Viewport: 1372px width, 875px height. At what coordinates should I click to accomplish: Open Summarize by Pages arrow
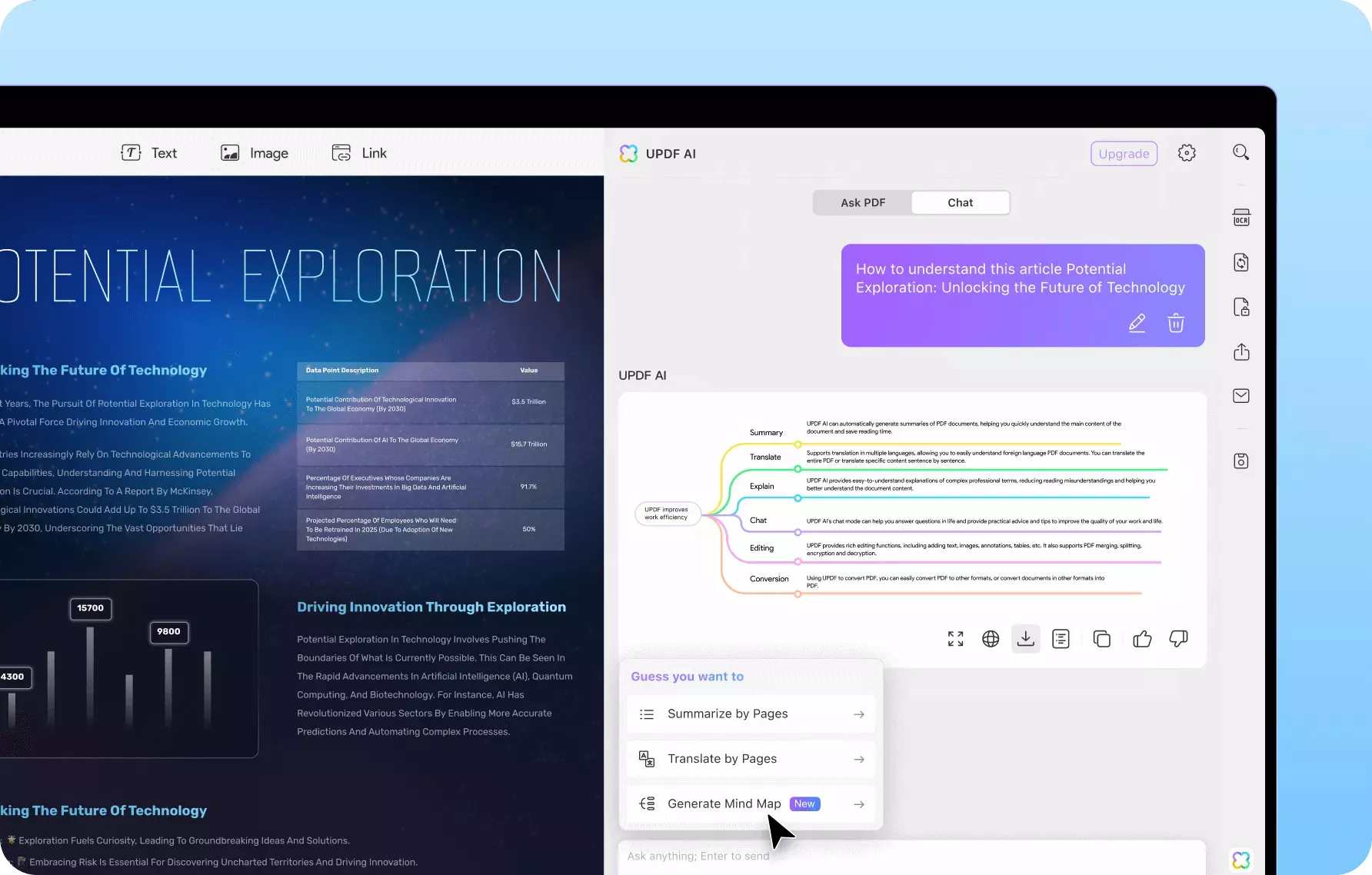[x=859, y=714]
